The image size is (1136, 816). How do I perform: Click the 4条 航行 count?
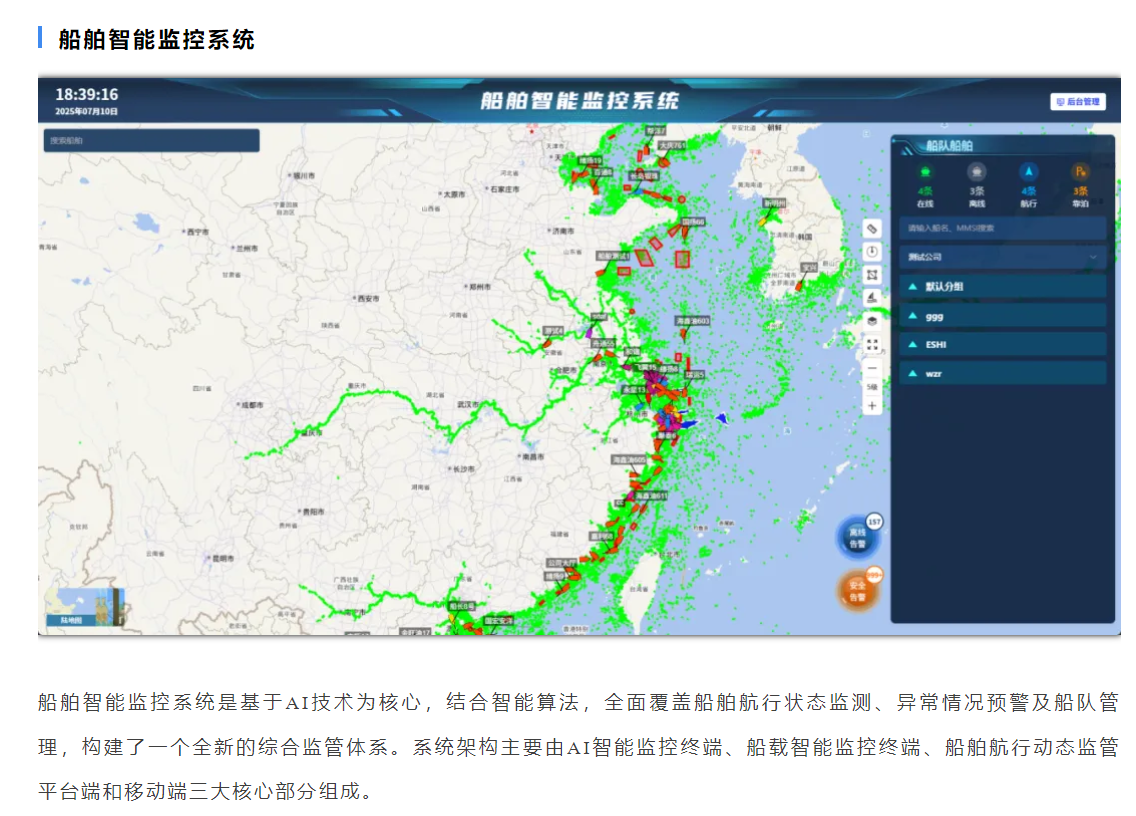pos(1029,197)
